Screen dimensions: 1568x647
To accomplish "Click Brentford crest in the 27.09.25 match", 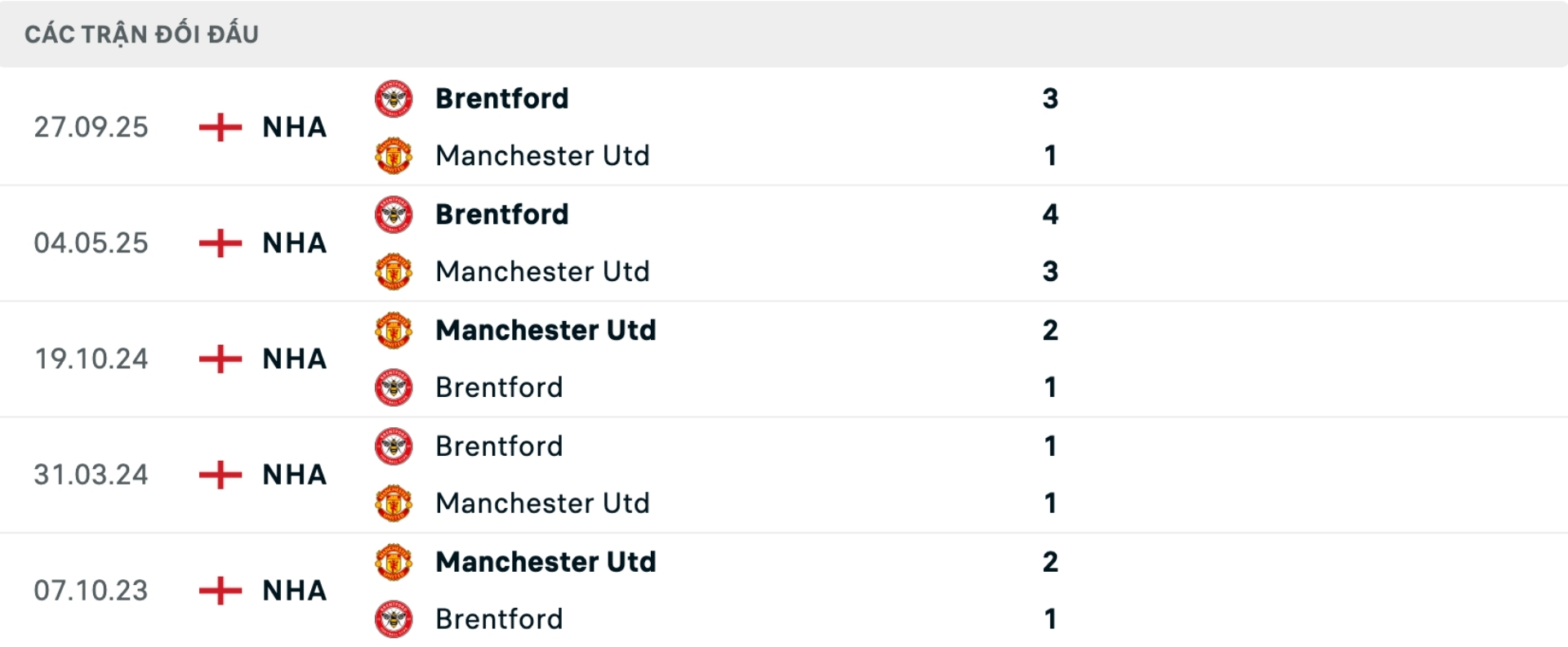I will 394,99.
